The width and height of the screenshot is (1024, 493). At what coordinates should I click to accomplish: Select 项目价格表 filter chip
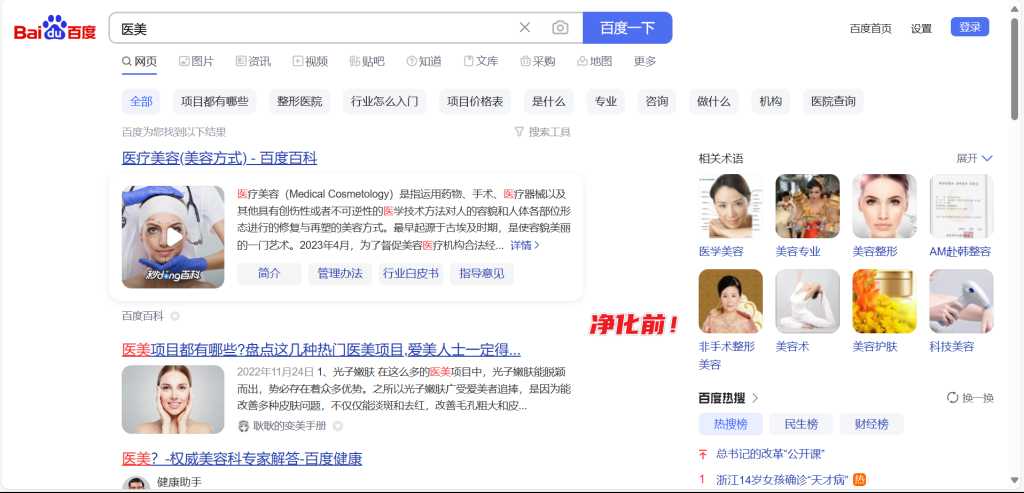[x=475, y=101]
